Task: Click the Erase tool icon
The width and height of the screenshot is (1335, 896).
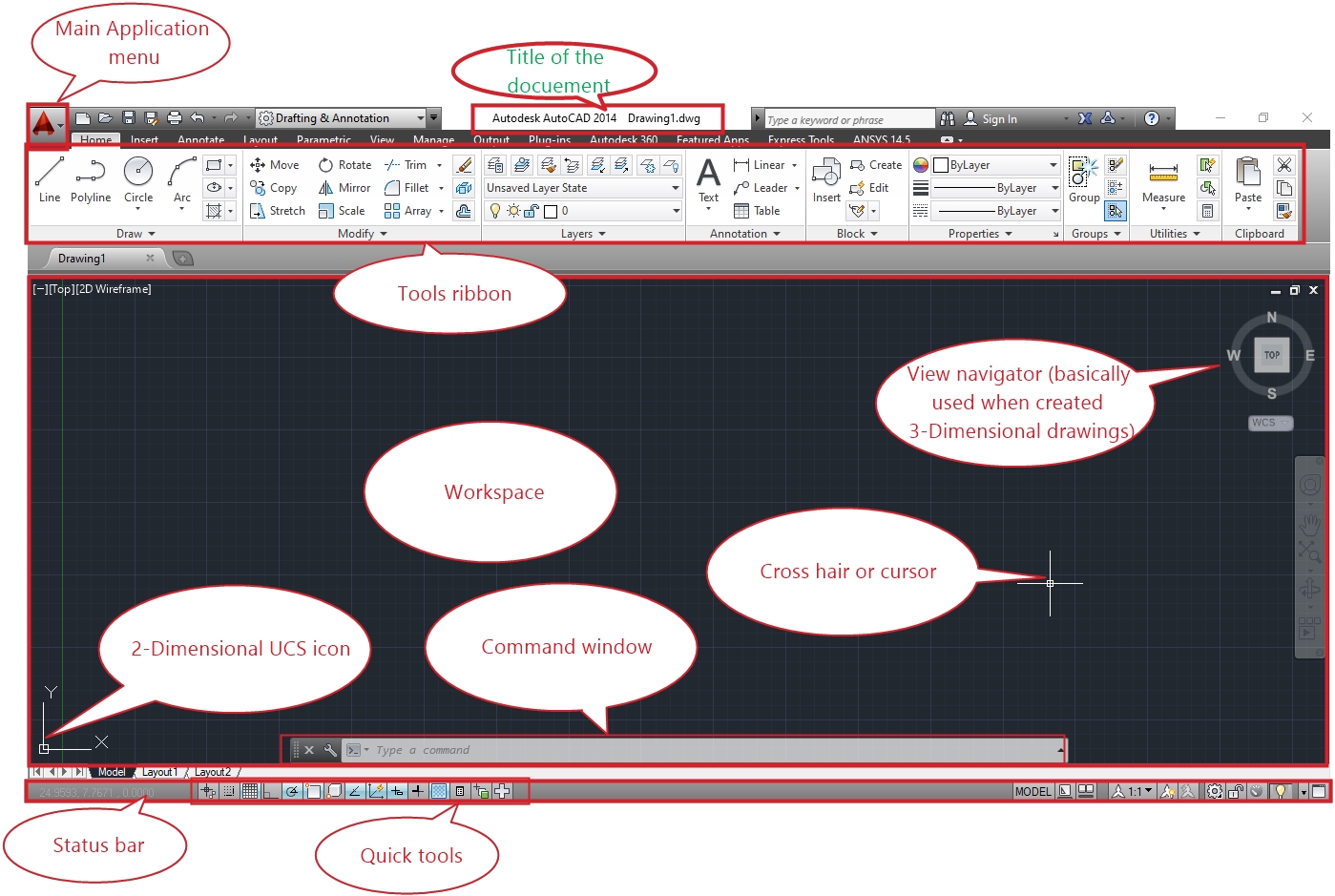Action: pos(464,165)
